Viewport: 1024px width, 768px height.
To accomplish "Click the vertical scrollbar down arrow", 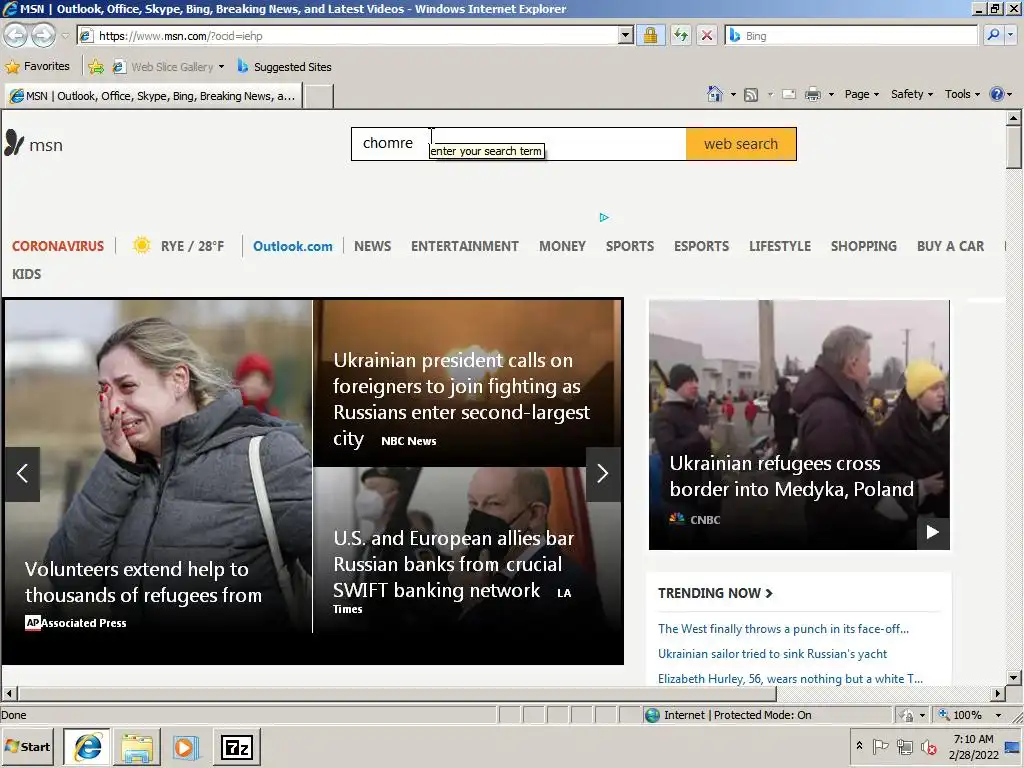I will pos(1014,678).
